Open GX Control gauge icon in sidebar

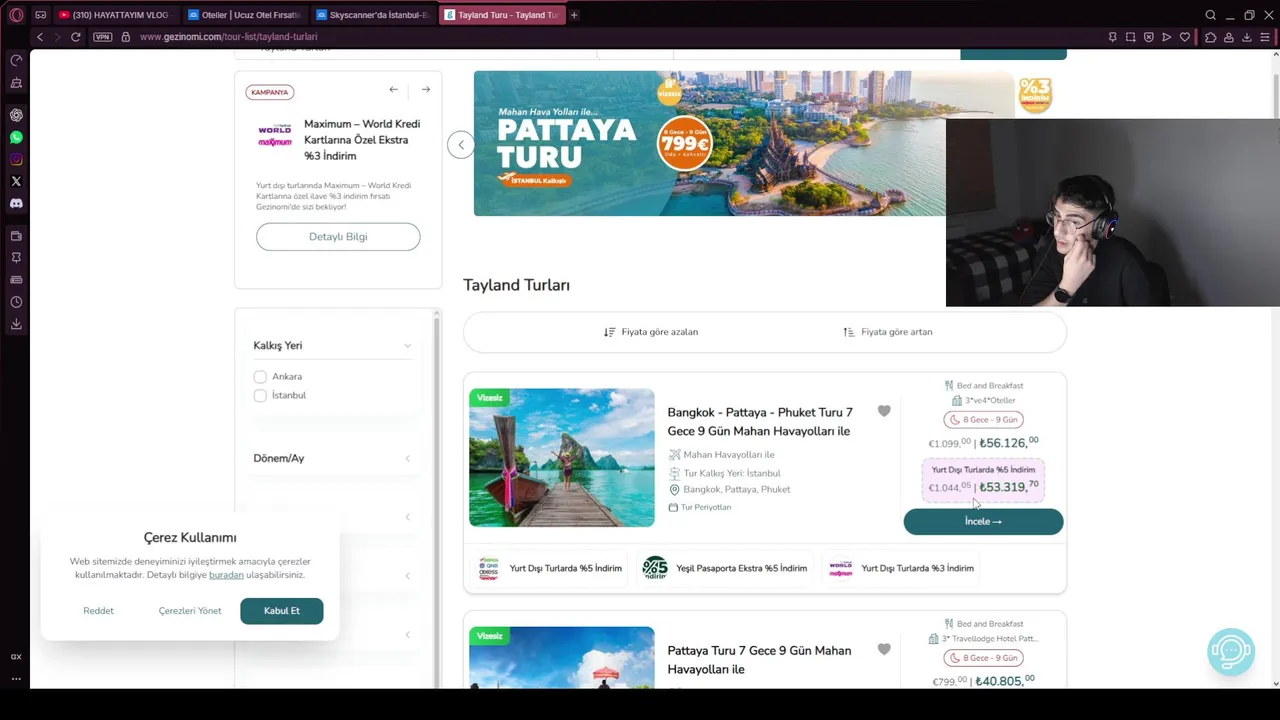point(16,60)
